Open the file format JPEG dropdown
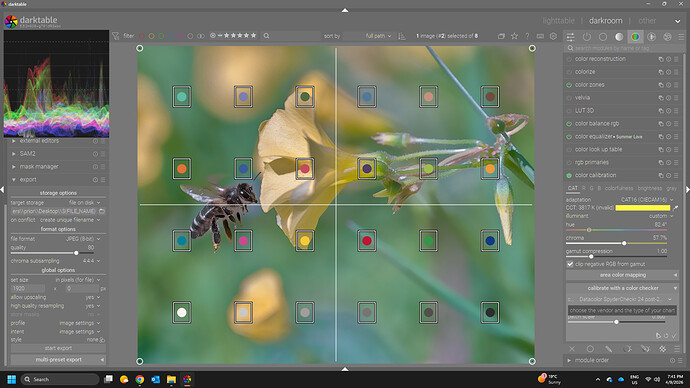Viewport: 690px width, 388px height. coord(55,239)
